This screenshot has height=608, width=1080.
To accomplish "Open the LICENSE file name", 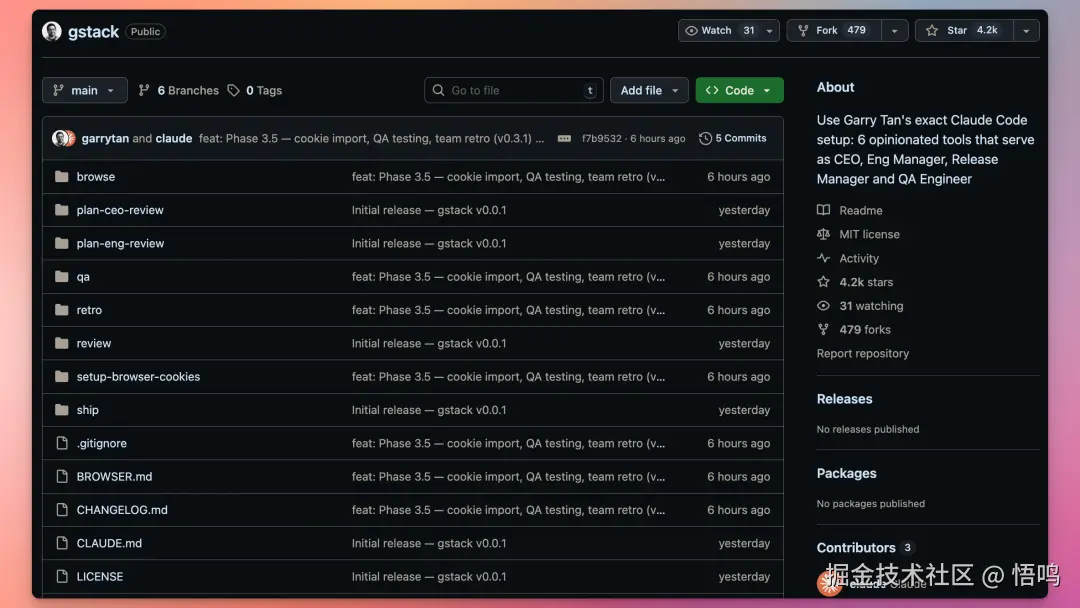I will coord(100,576).
